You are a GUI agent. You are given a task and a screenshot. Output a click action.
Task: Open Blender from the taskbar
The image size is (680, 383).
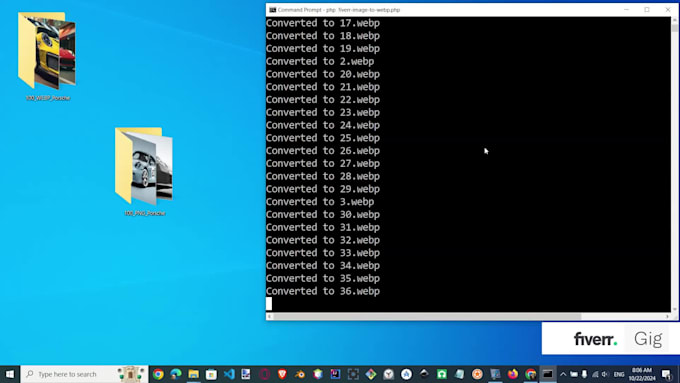[300, 374]
